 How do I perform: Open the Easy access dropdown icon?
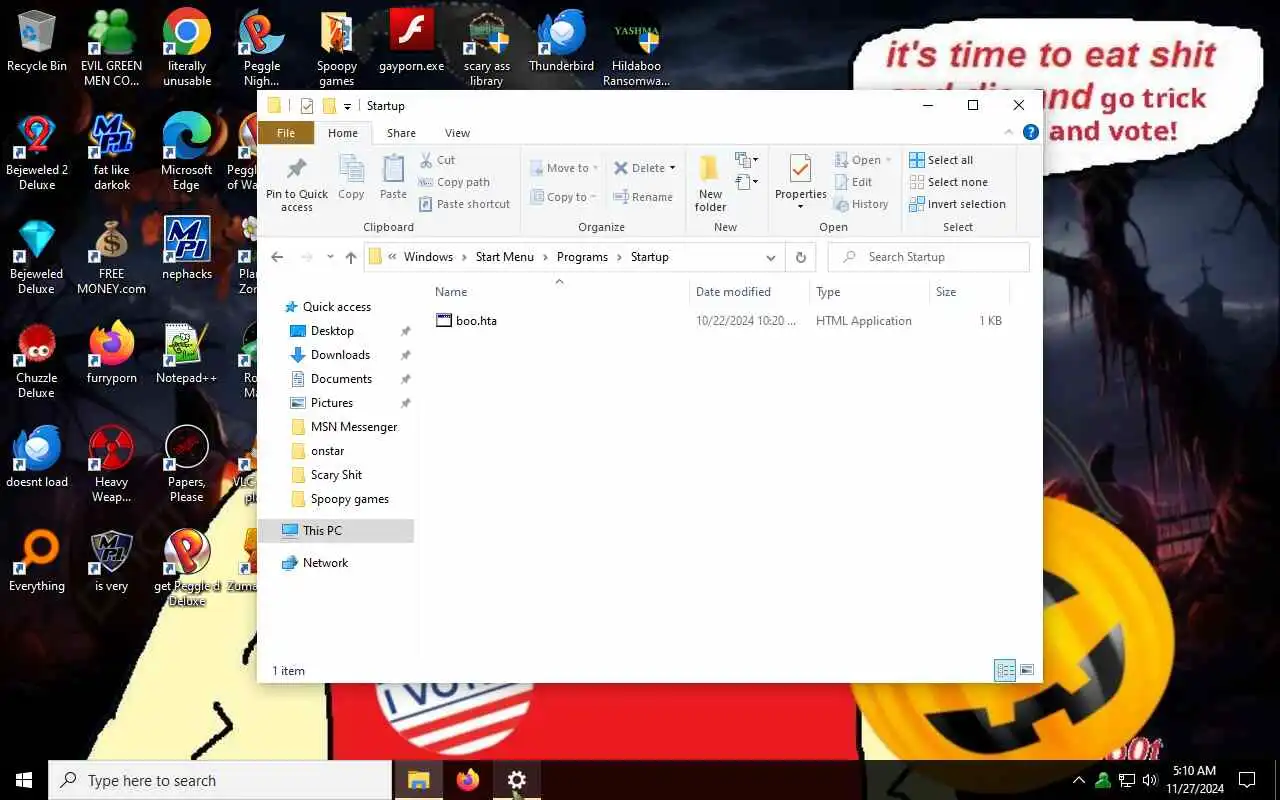click(x=746, y=182)
